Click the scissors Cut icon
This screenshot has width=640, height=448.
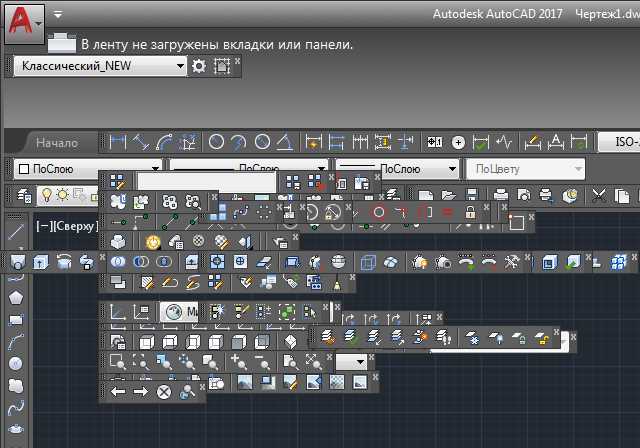click(600, 195)
